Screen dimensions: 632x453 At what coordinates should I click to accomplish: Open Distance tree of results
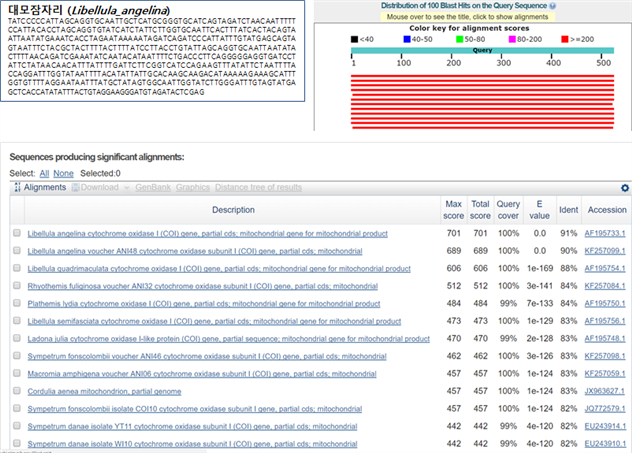tap(258, 187)
